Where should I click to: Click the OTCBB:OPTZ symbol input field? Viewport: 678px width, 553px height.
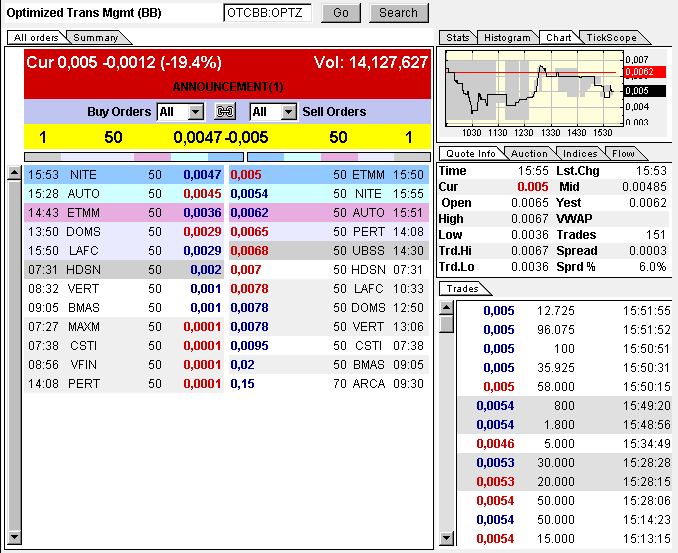pyautogui.click(x=268, y=13)
